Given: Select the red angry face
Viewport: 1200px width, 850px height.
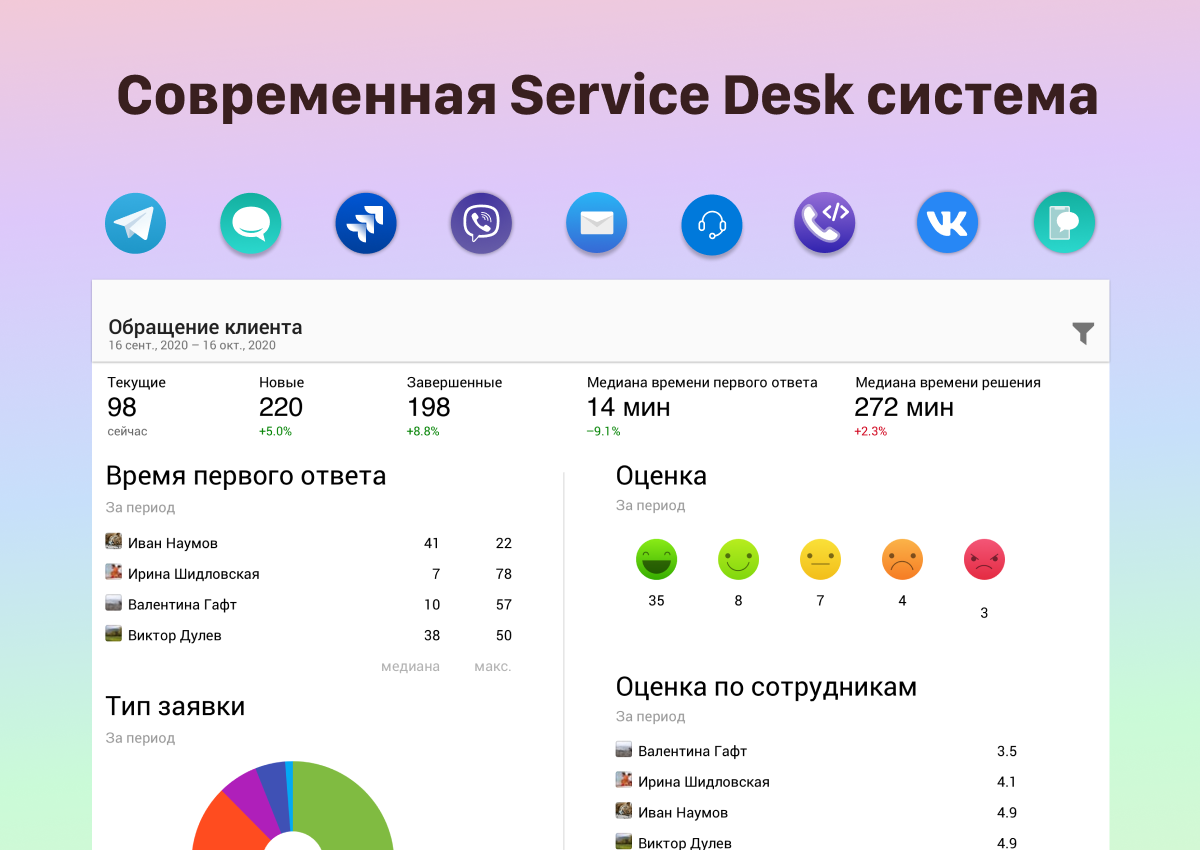Looking at the screenshot, I should coord(984,559).
